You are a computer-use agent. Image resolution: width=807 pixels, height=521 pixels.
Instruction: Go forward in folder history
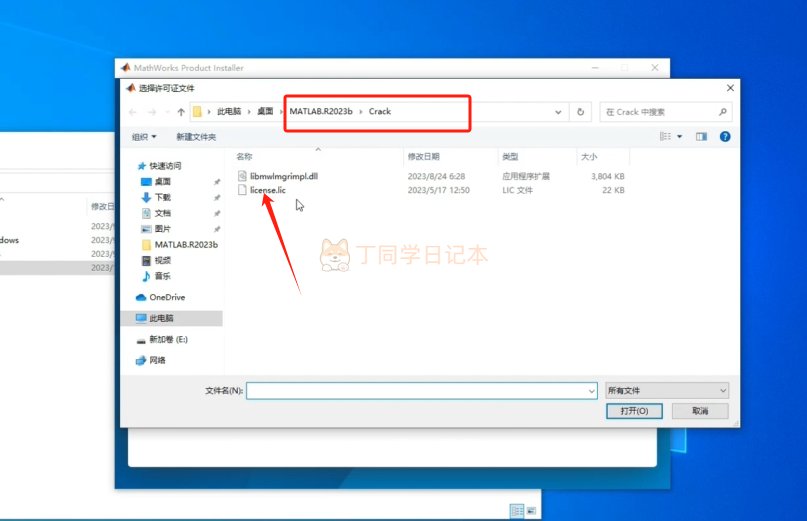click(152, 112)
